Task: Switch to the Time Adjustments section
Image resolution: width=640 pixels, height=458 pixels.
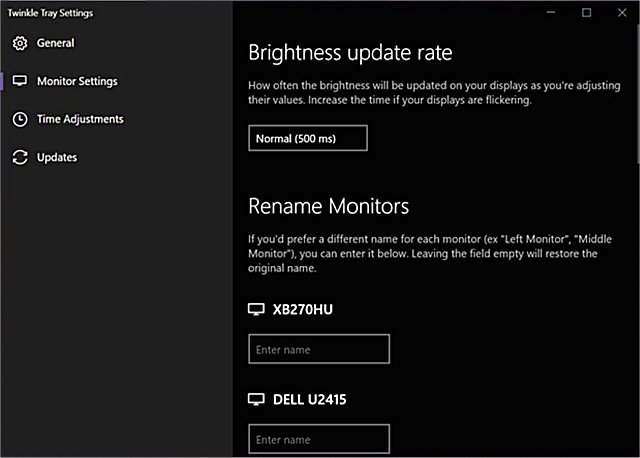Action: pos(80,119)
